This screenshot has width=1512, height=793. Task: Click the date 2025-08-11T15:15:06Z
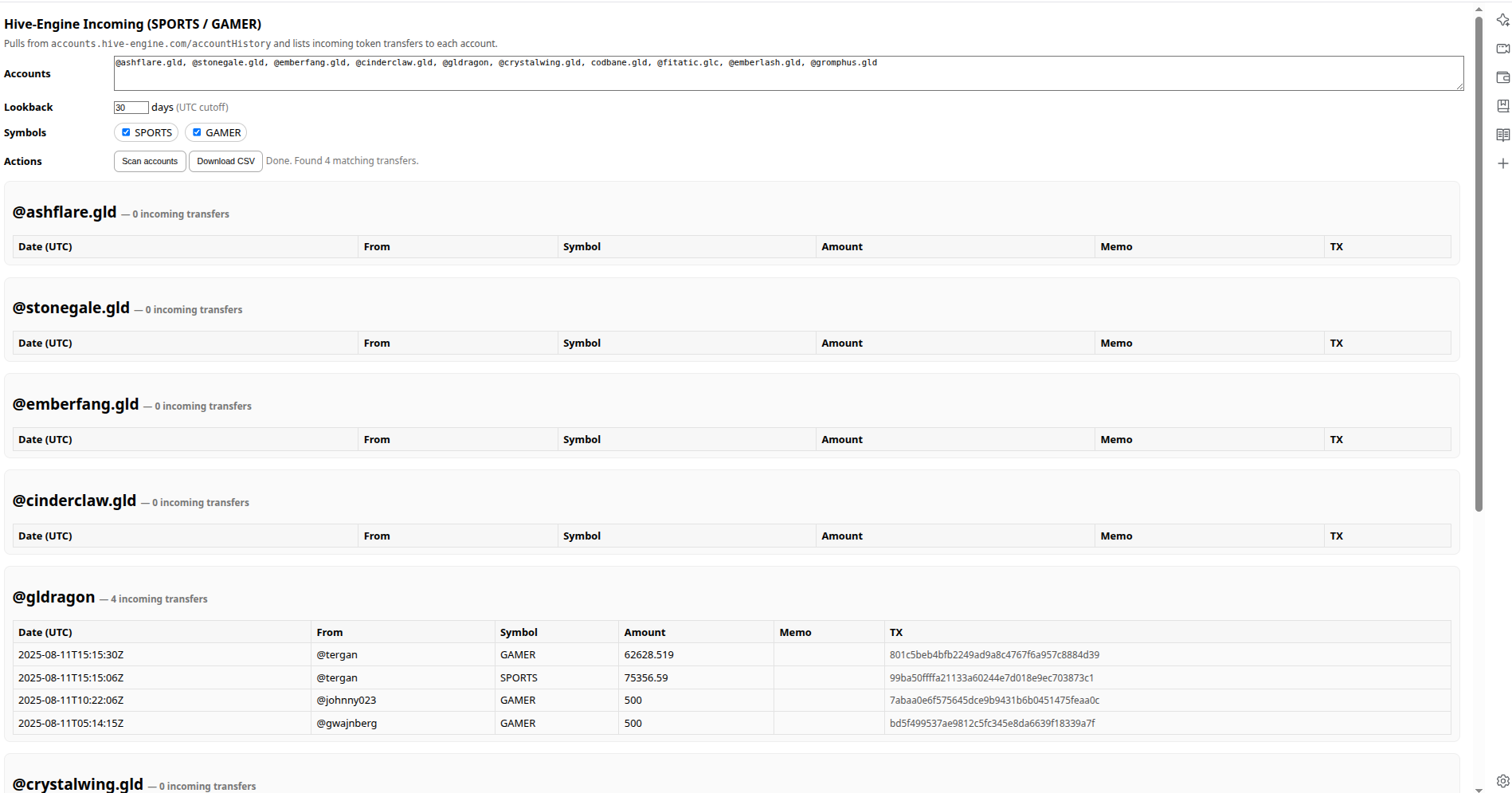coord(71,678)
